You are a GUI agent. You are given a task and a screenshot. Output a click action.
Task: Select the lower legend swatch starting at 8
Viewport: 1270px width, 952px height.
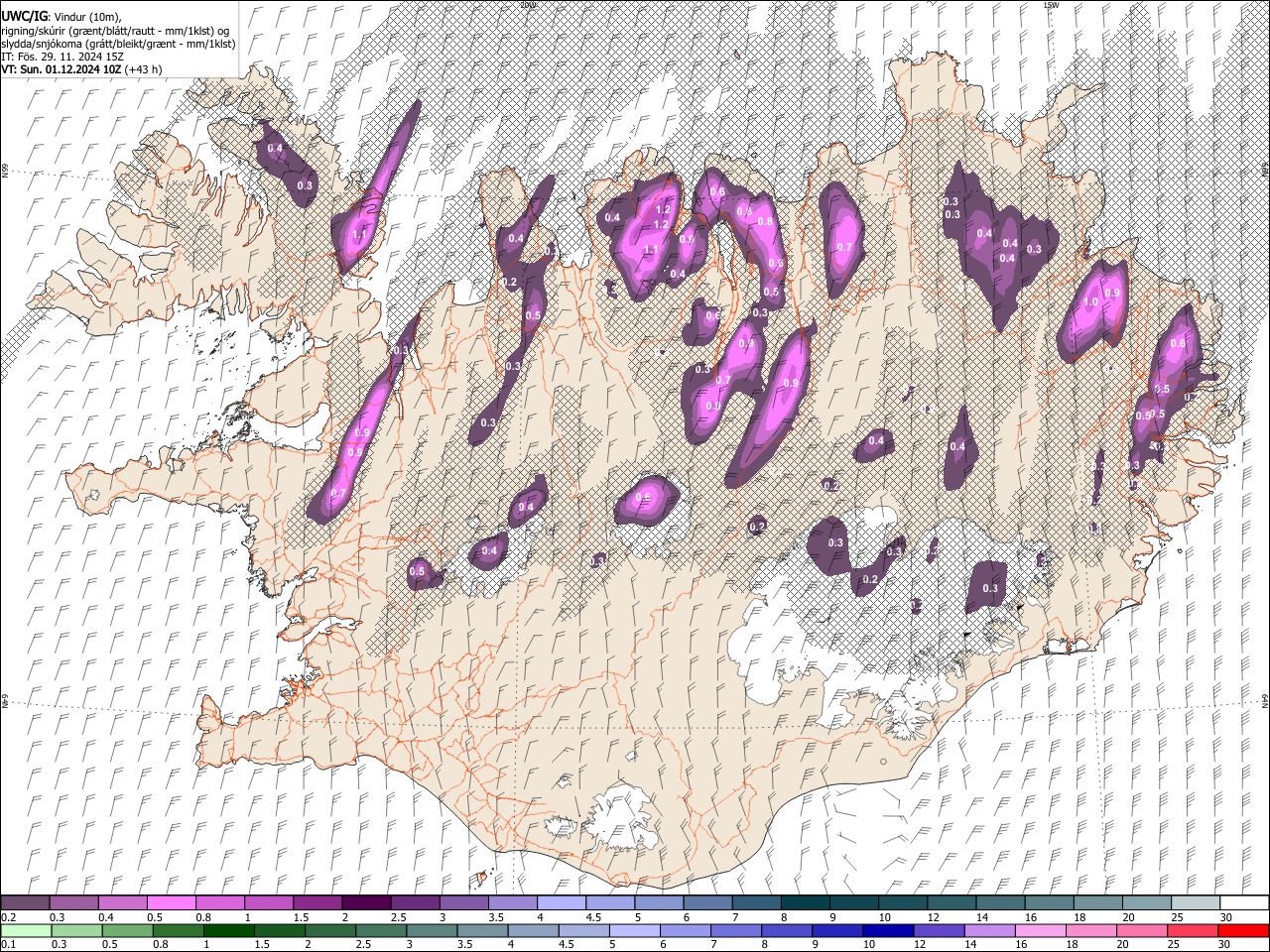click(x=787, y=930)
